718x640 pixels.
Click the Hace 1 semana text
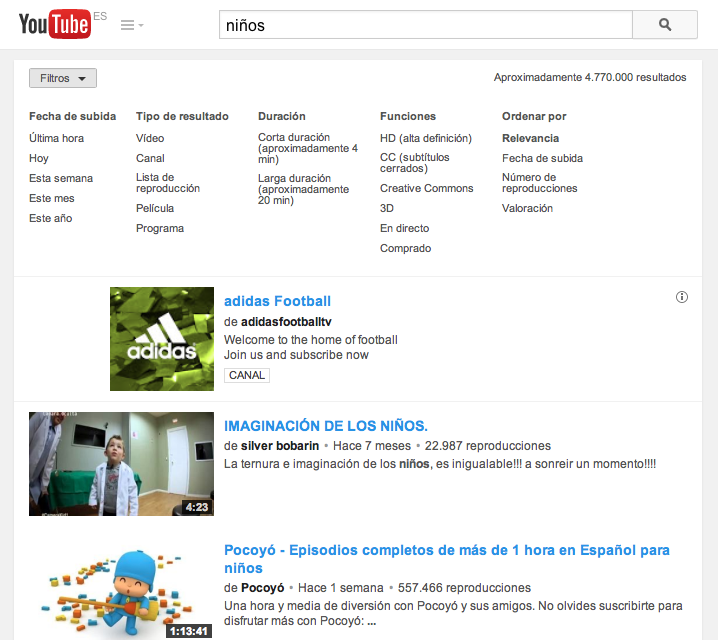[x=341, y=588]
